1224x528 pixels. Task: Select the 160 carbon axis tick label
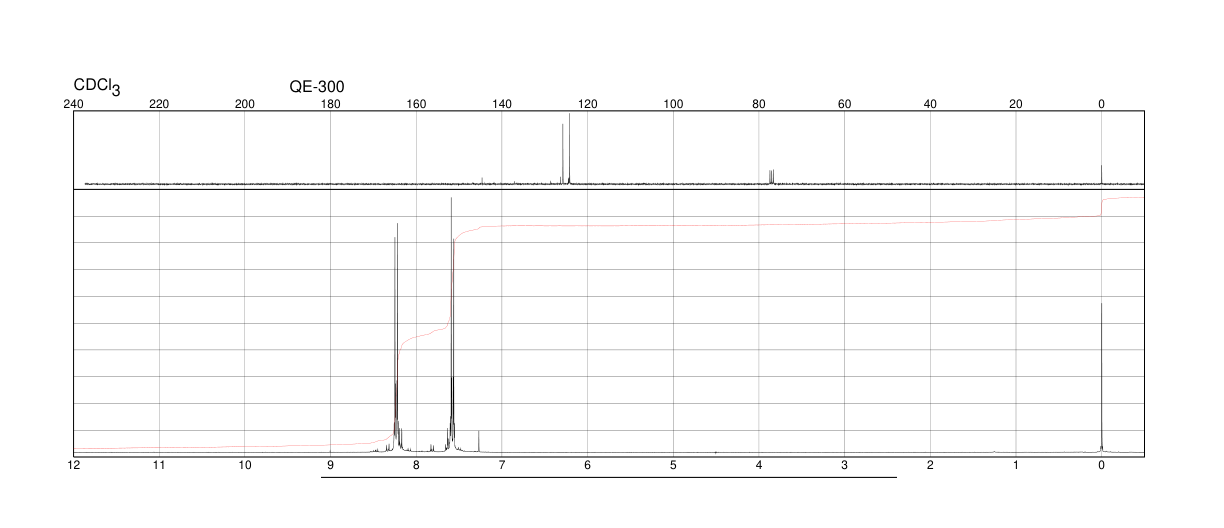click(x=416, y=104)
